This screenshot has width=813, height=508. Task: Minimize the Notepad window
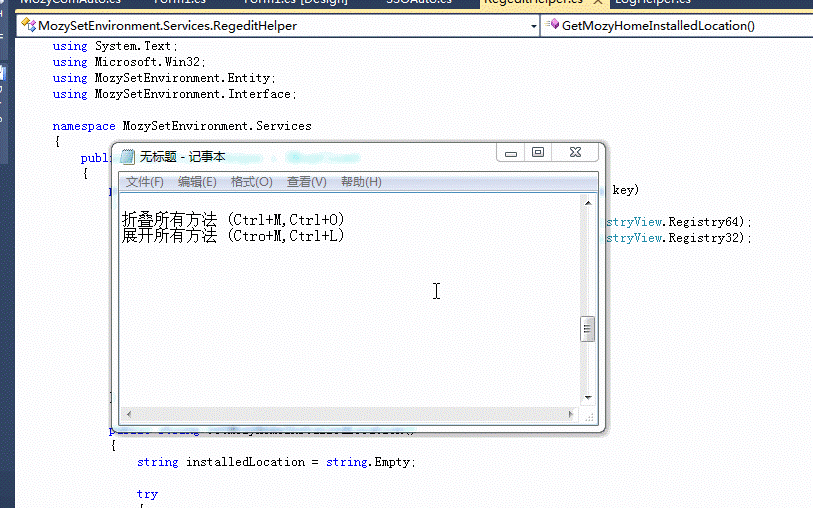(511, 152)
